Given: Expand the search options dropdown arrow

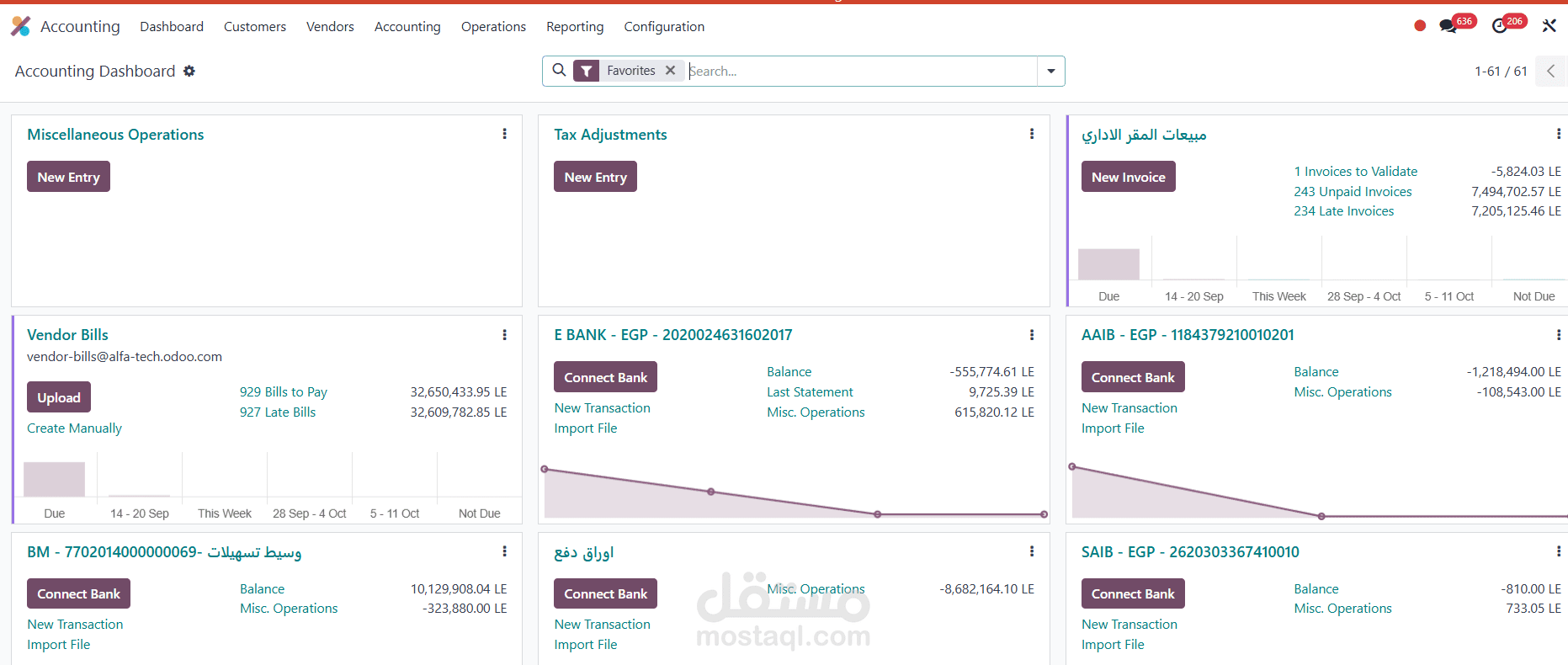Looking at the screenshot, I should pos(1051,72).
